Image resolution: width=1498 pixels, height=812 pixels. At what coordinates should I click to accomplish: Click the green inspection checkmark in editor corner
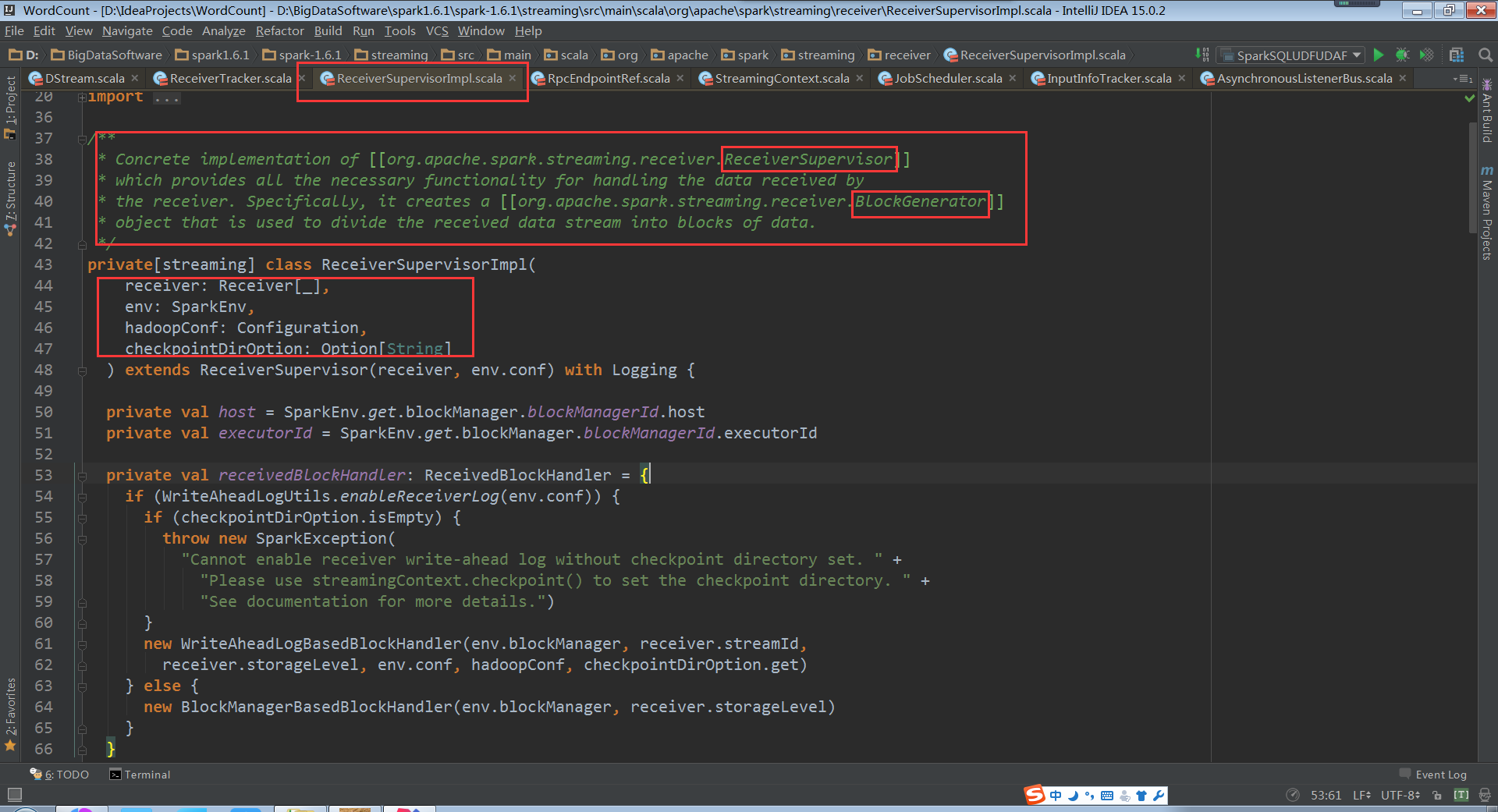point(1469,98)
